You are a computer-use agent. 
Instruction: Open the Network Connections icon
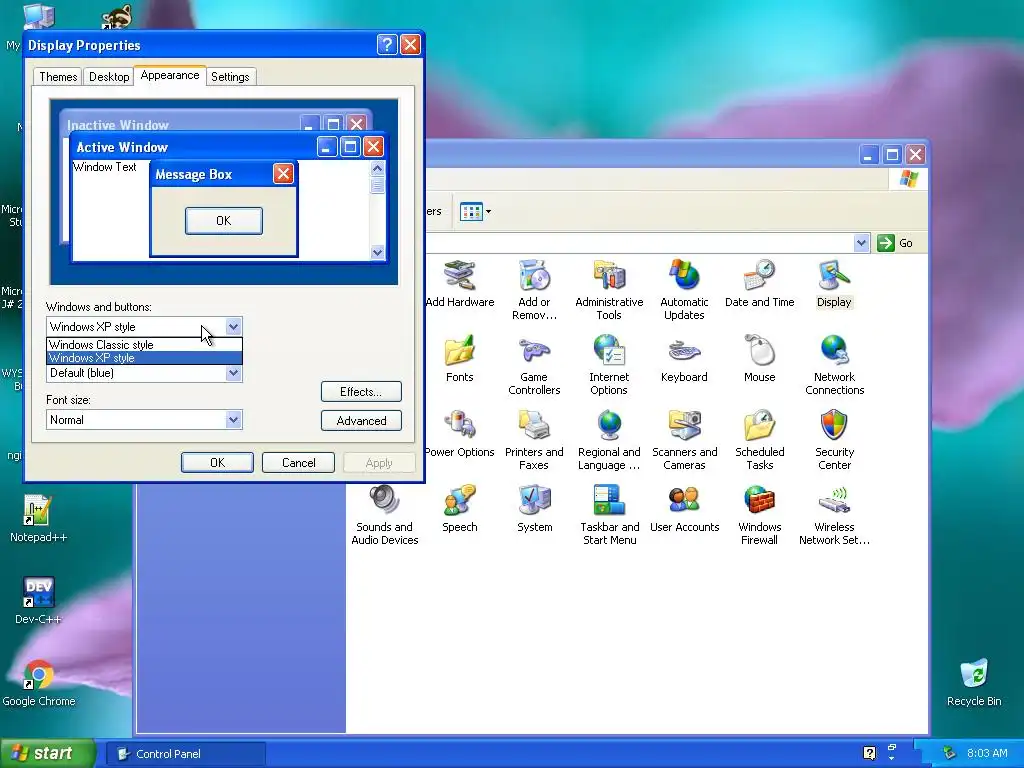tap(834, 364)
